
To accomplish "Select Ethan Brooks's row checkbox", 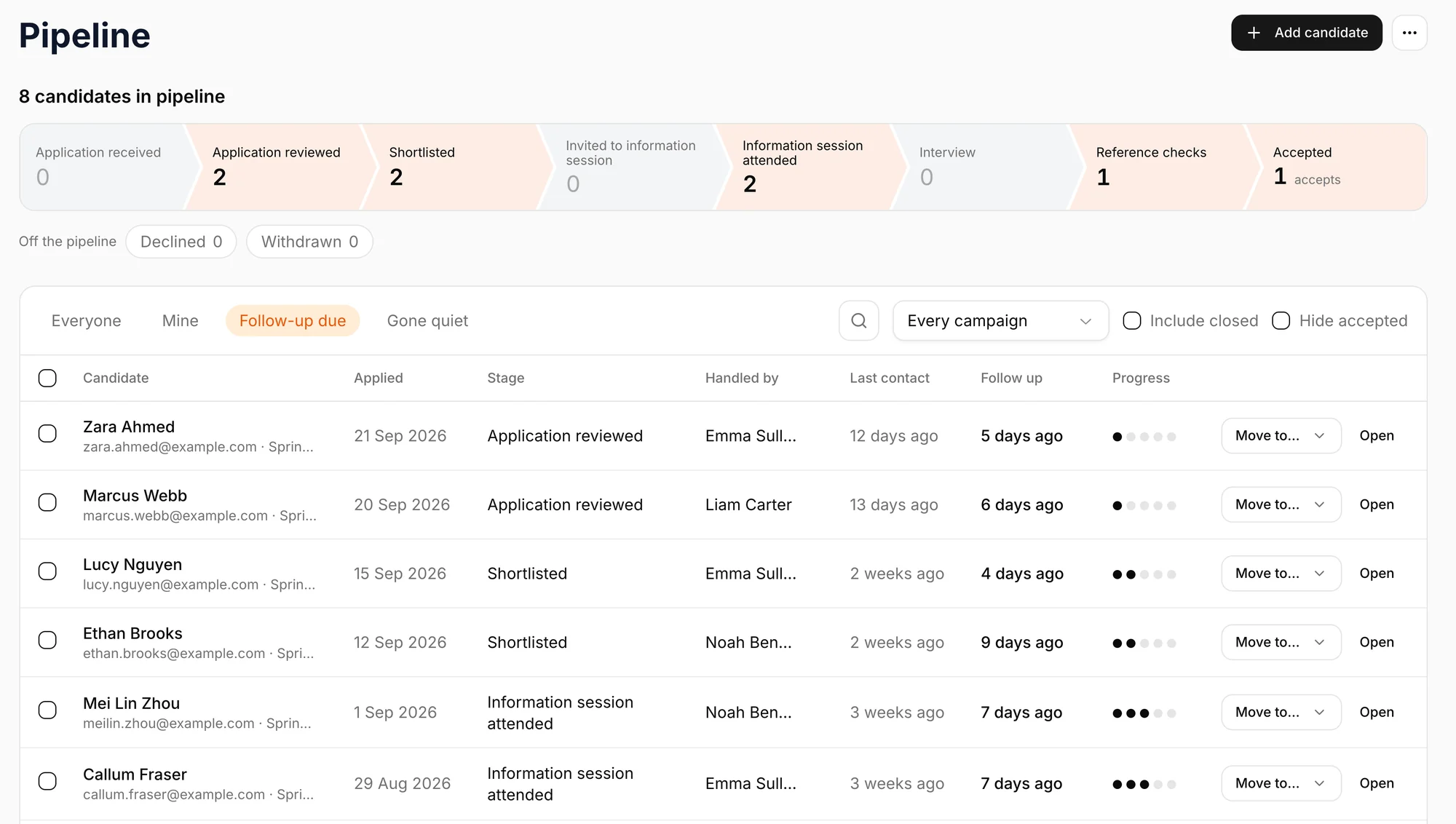I will click(x=47, y=641).
